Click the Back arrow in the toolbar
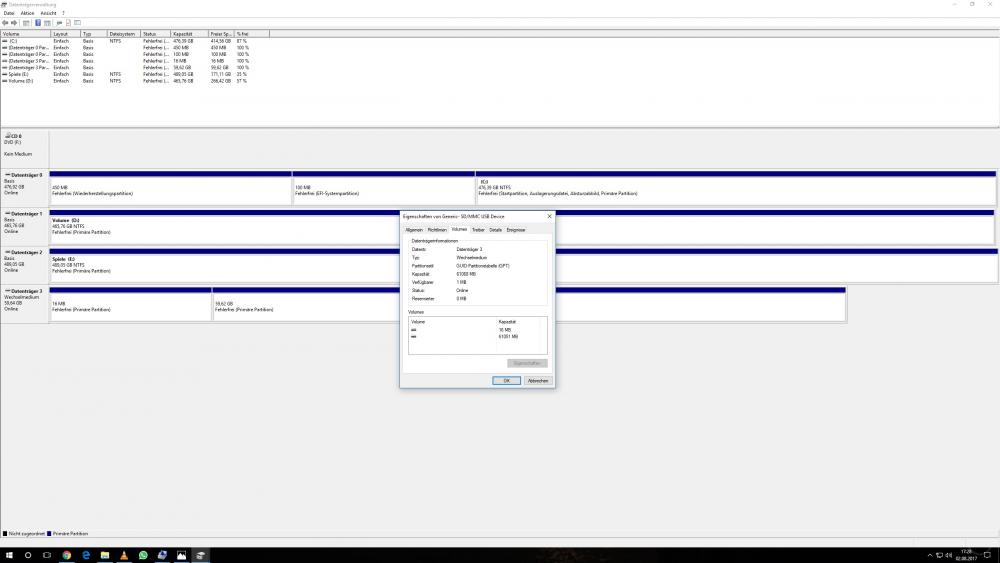This screenshot has height=563, width=1000. pyautogui.click(x=5, y=22)
